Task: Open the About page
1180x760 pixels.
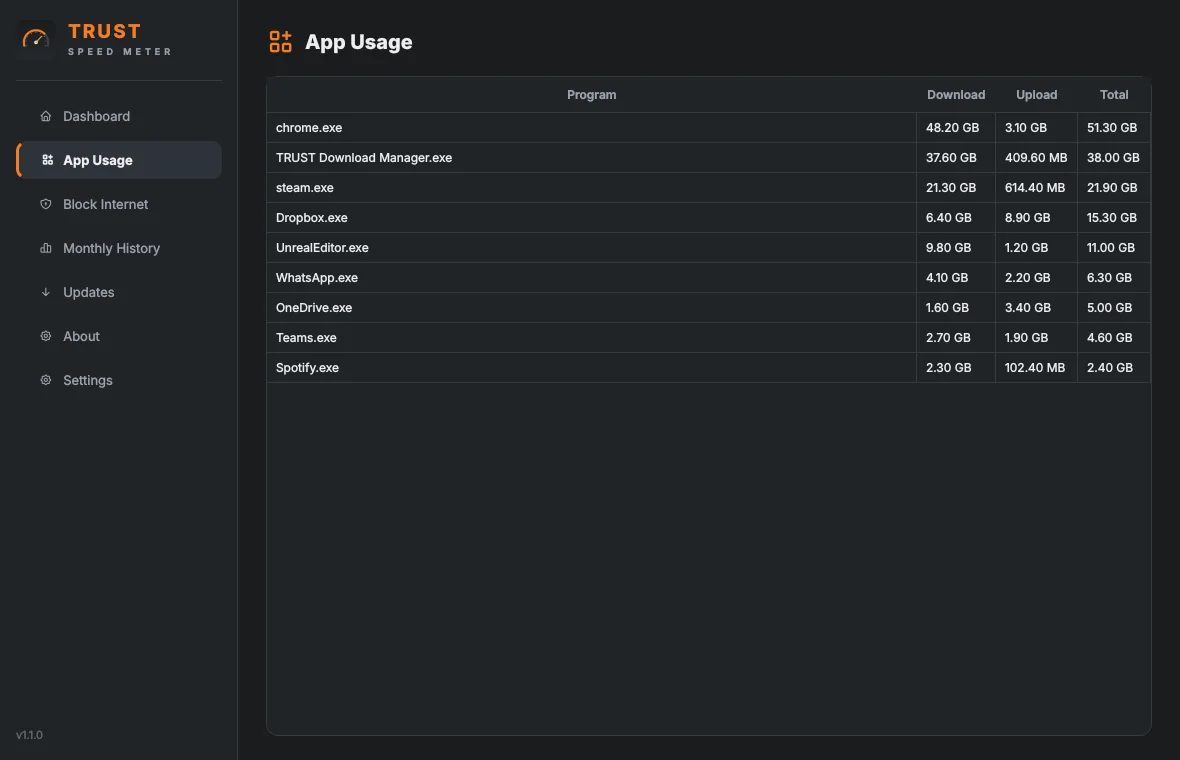Action: click(119, 336)
